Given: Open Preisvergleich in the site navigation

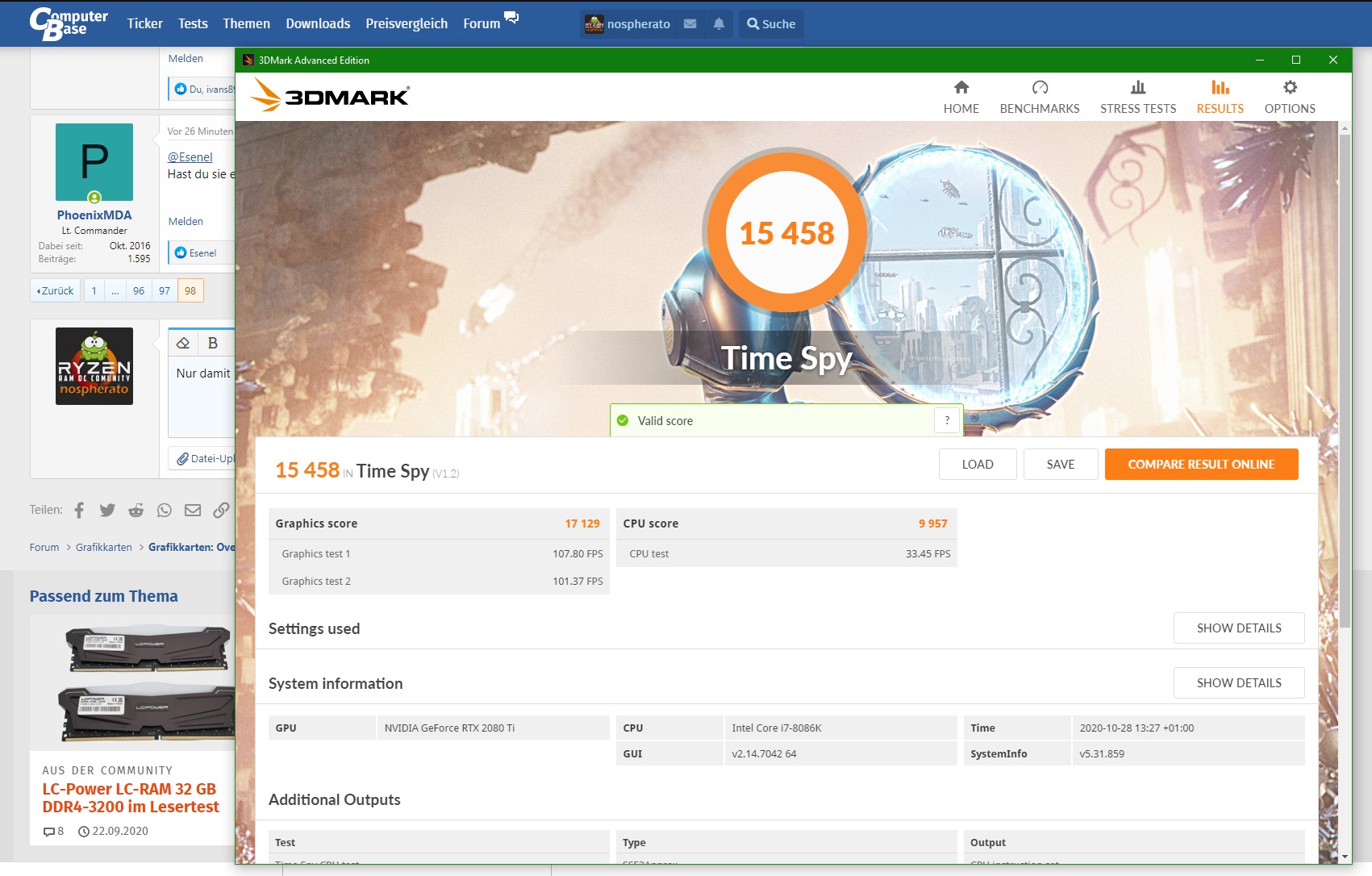Looking at the screenshot, I should click(407, 23).
